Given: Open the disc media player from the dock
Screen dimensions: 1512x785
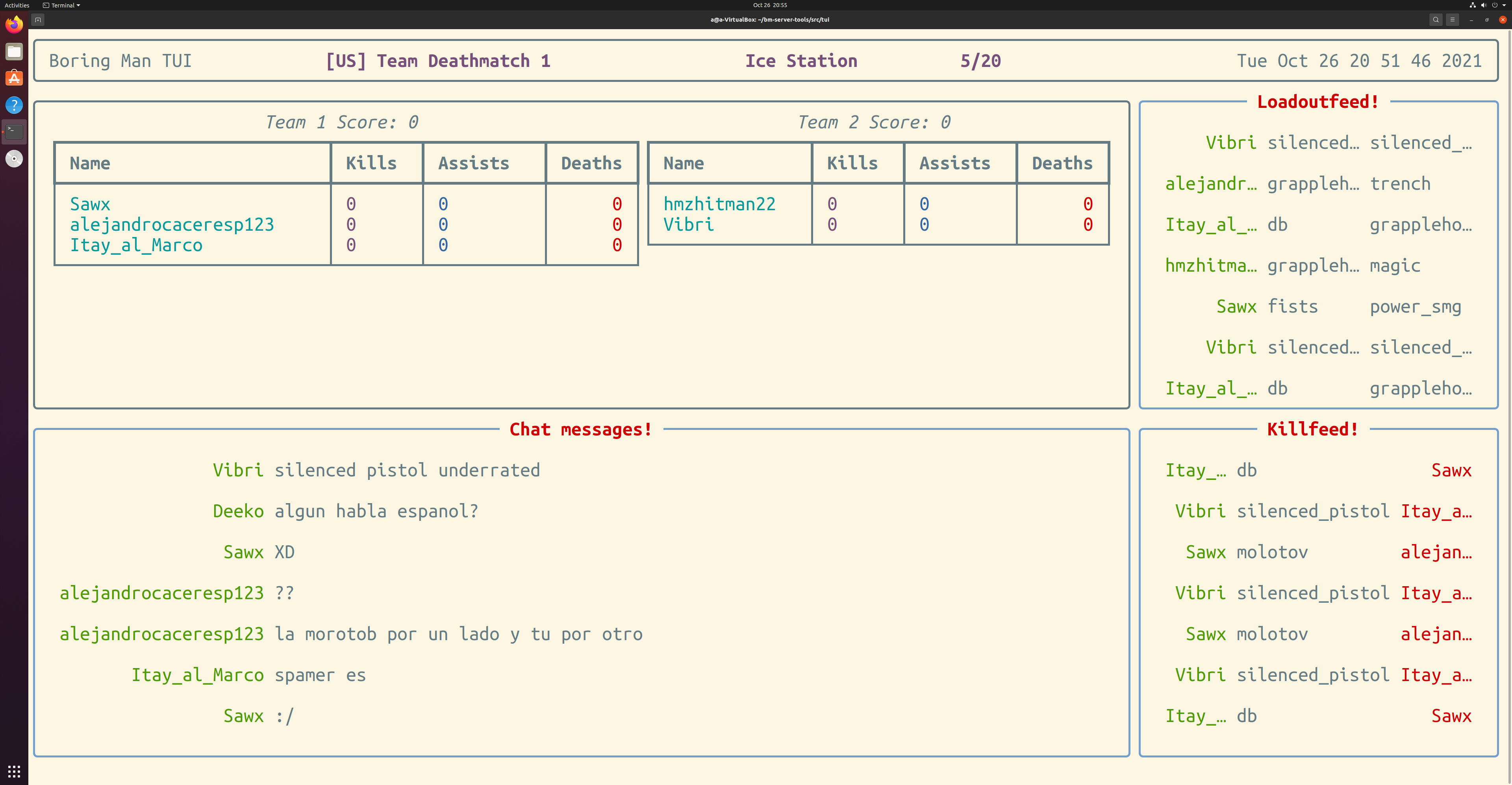Looking at the screenshot, I should click(x=14, y=158).
